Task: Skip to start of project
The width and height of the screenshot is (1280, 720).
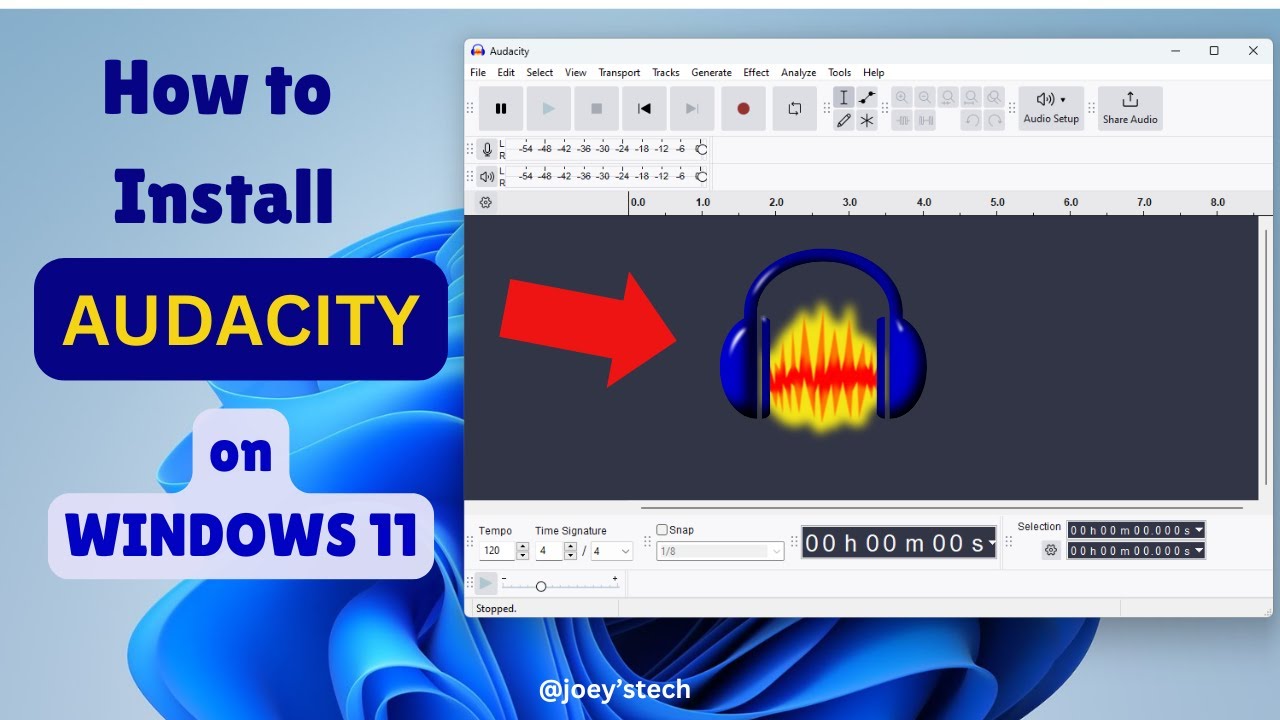Action: 645,109
